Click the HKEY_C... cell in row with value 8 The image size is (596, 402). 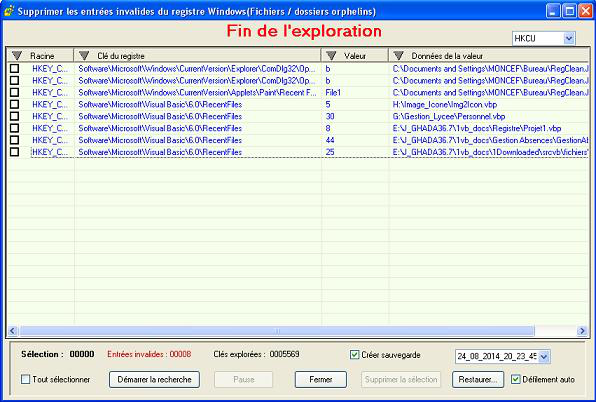(50, 128)
